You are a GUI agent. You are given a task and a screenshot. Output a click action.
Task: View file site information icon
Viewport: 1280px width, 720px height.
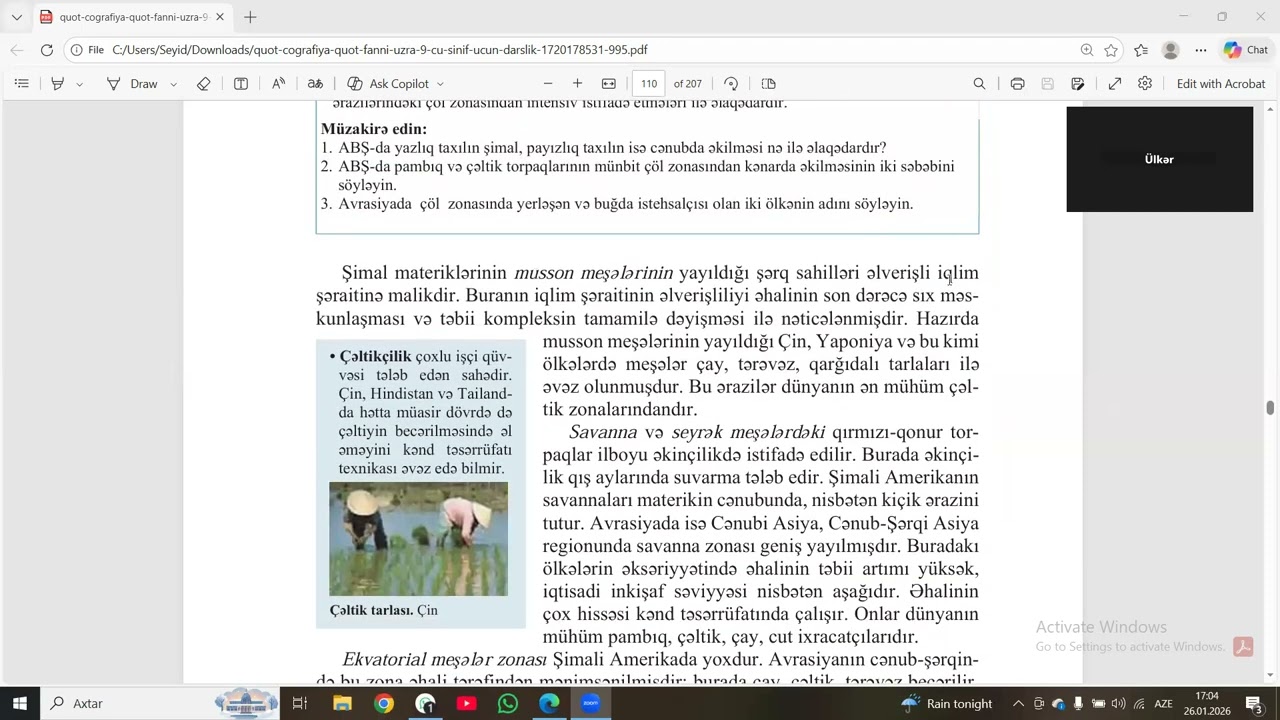click(76, 50)
